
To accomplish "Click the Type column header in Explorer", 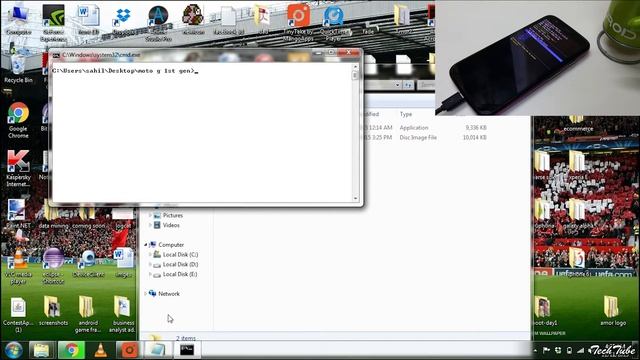I will (406, 114).
